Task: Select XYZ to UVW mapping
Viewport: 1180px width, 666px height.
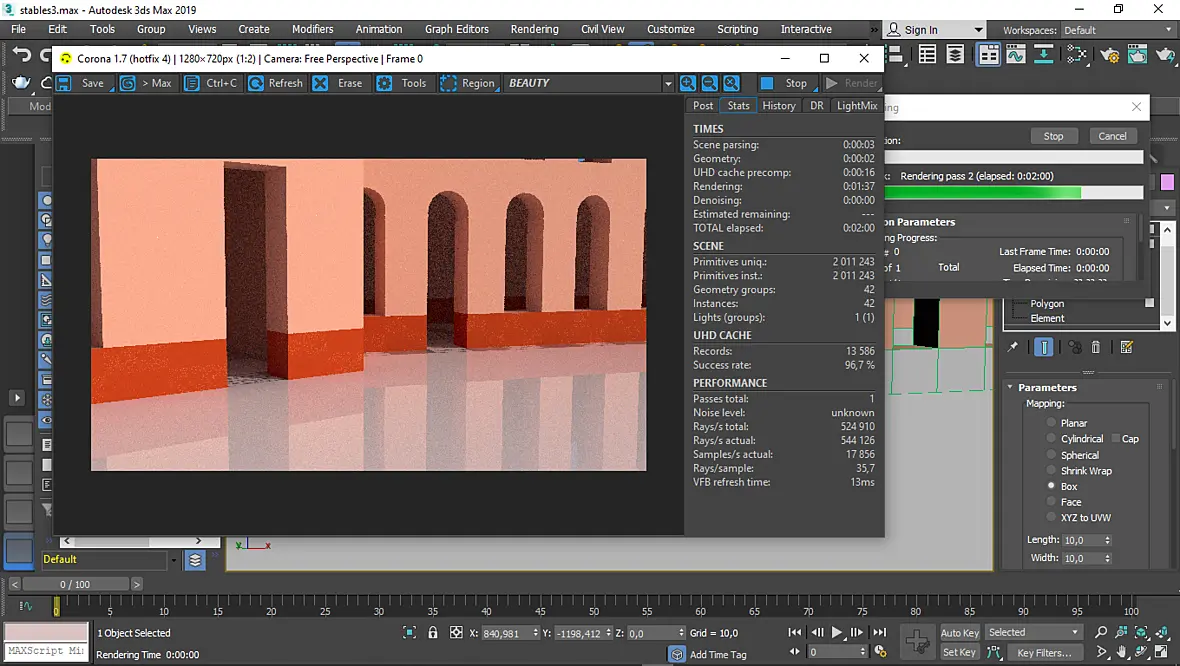Action: pyautogui.click(x=1051, y=517)
